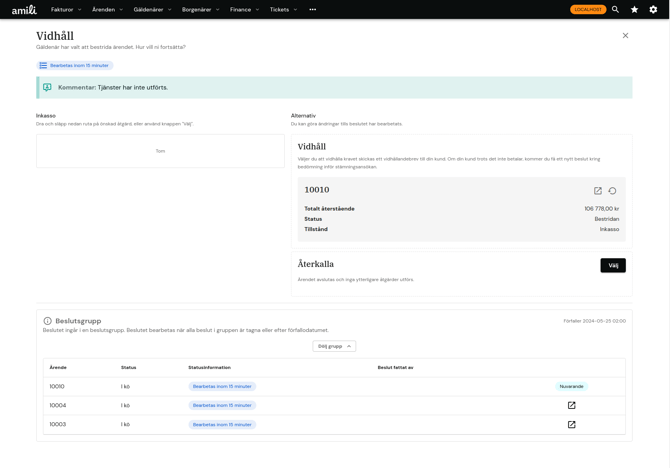The height and width of the screenshot is (468, 670).
Task: Click the LOCALHOST badge
Action: point(588,9)
